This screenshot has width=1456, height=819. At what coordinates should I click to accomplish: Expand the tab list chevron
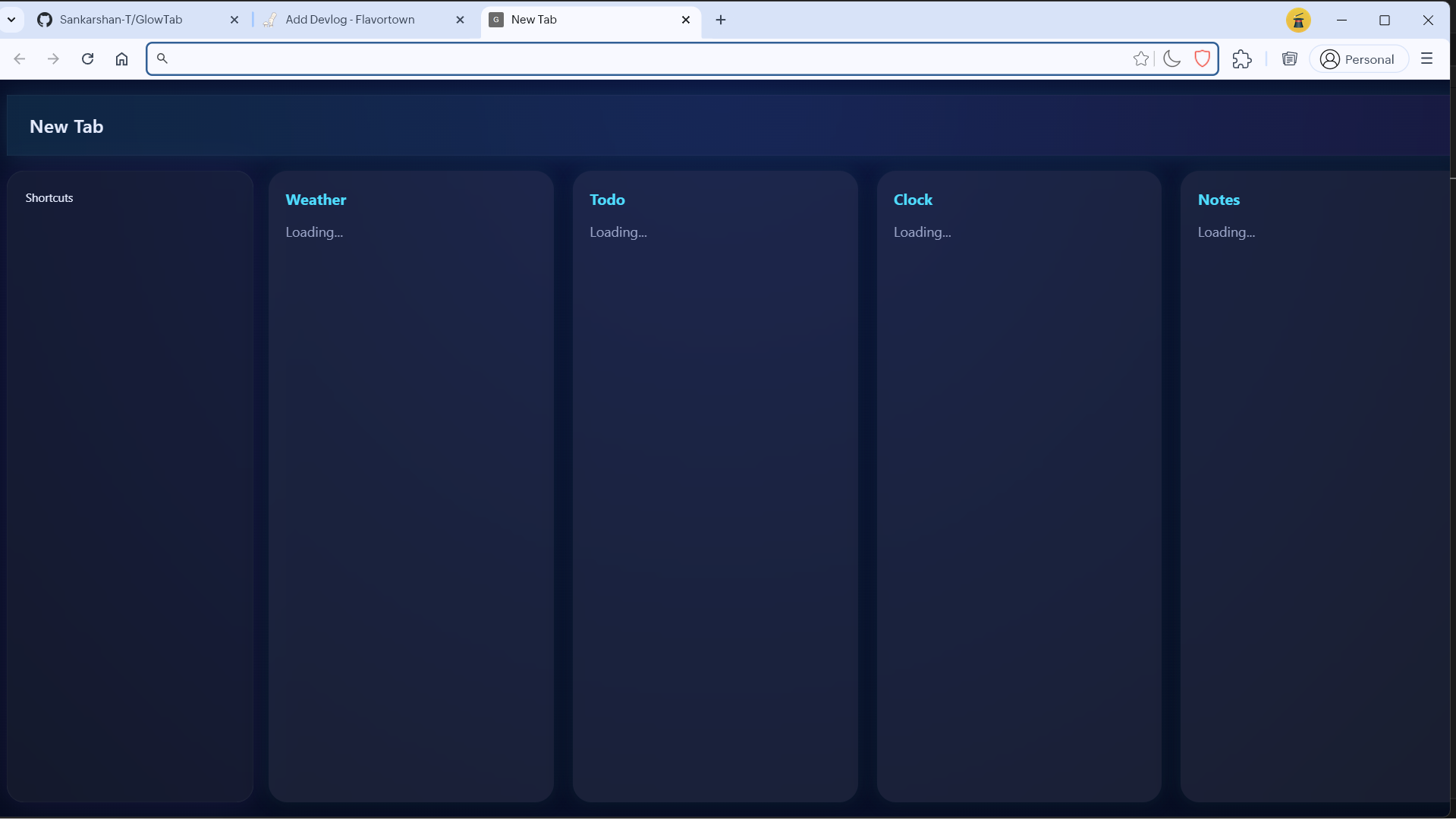(11, 20)
